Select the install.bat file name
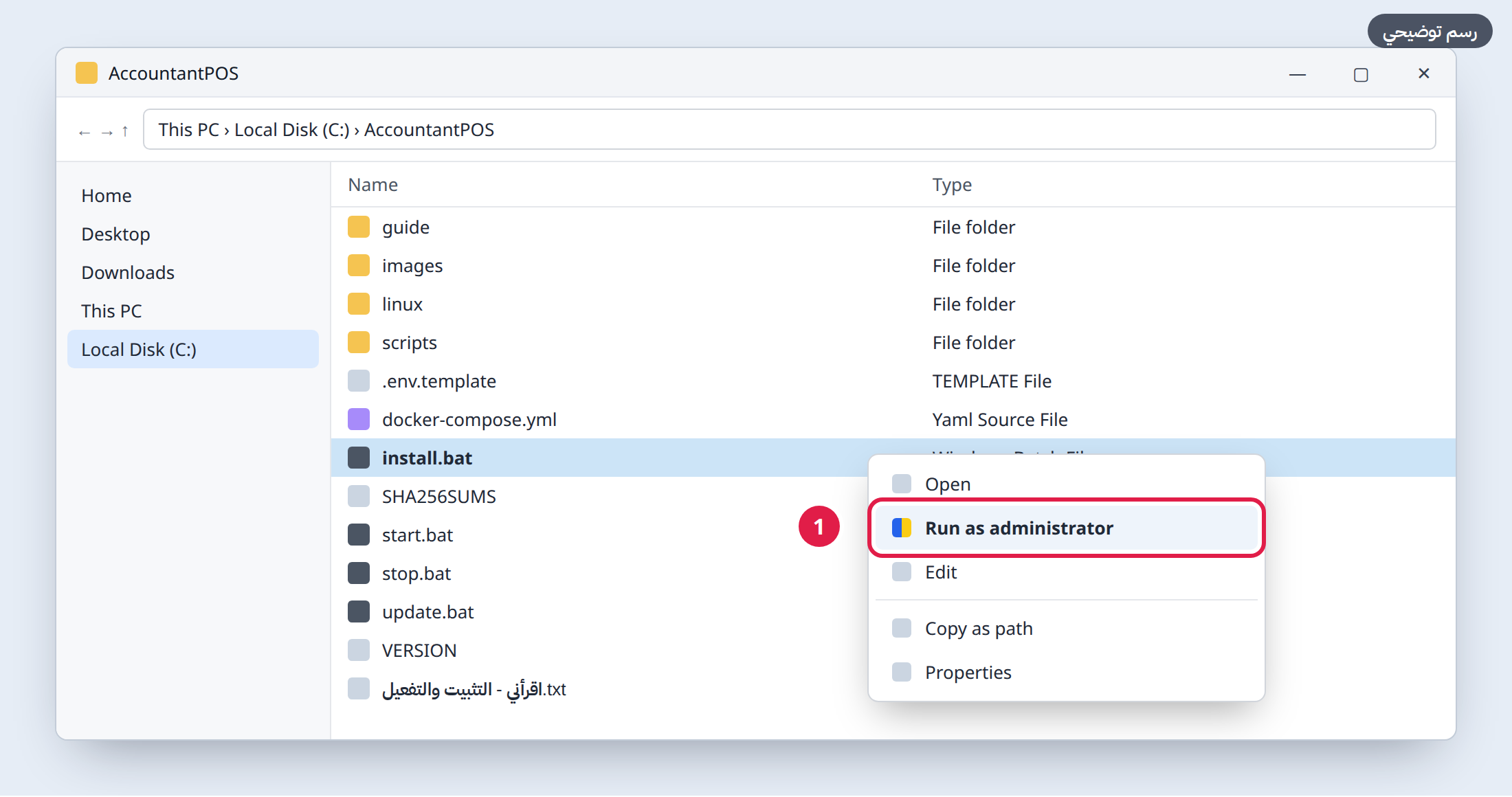1512x797 pixels. [x=427, y=458]
